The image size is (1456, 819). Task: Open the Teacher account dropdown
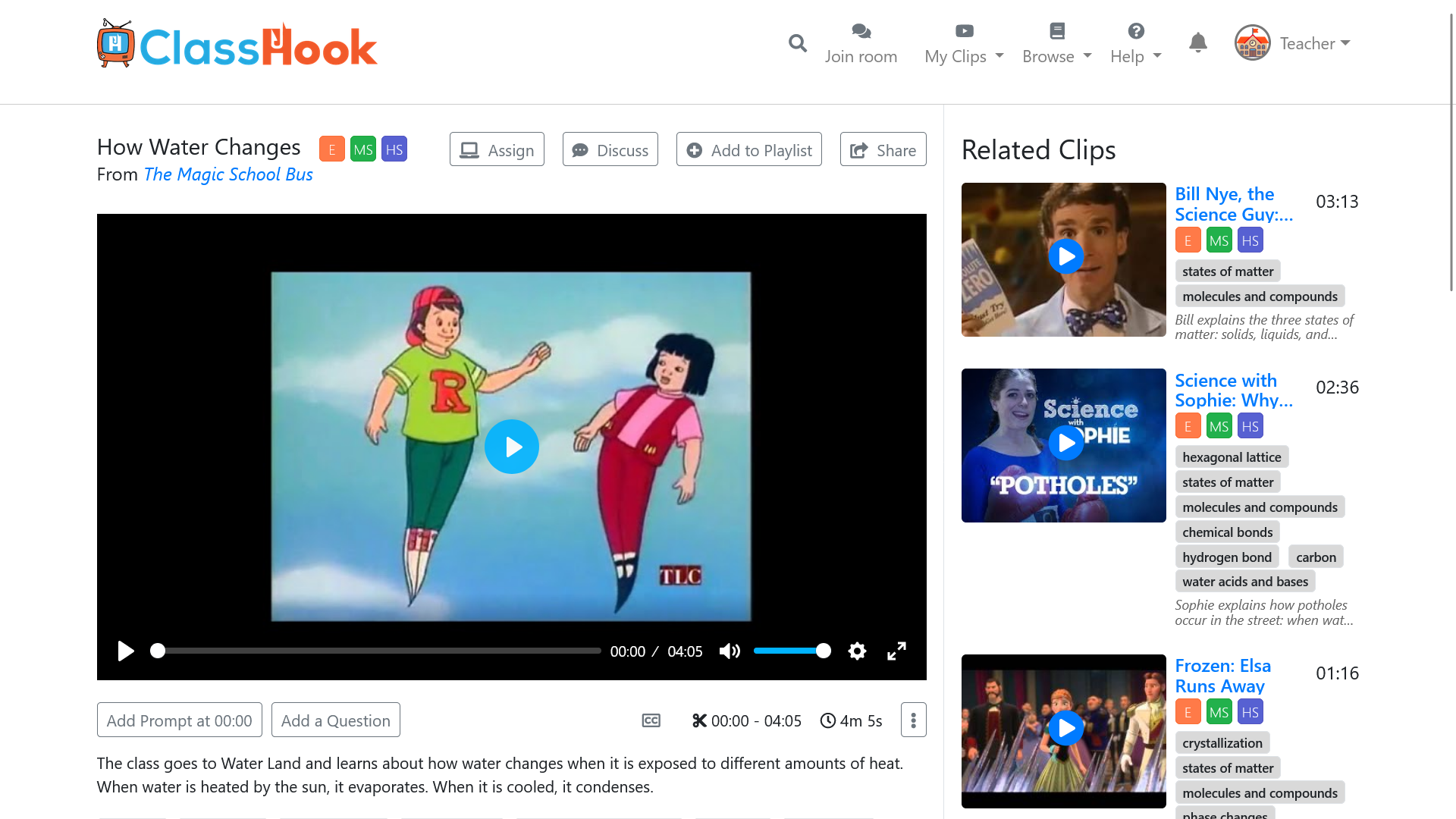click(1293, 43)
